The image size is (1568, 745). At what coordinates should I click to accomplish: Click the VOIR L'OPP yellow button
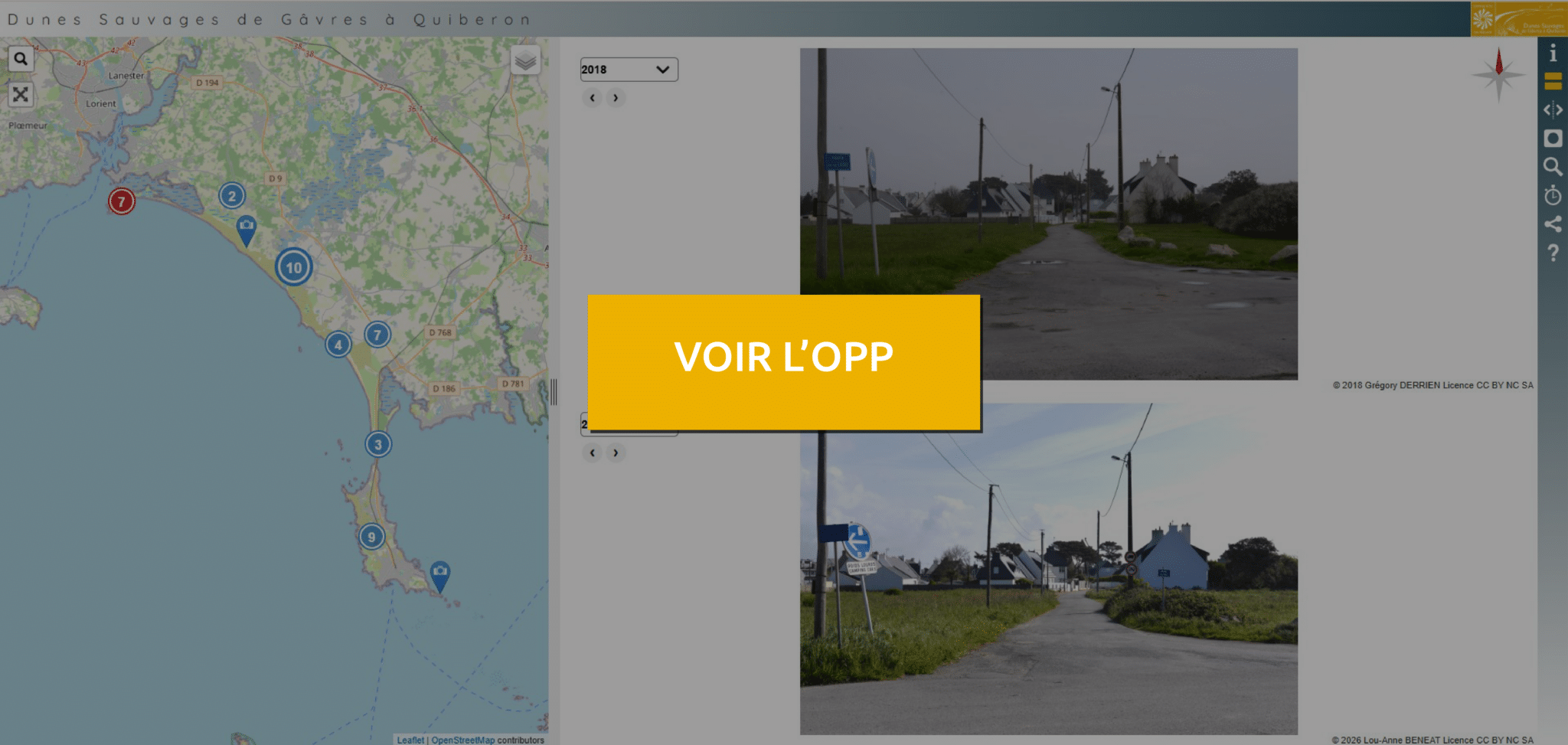[784, 362]
